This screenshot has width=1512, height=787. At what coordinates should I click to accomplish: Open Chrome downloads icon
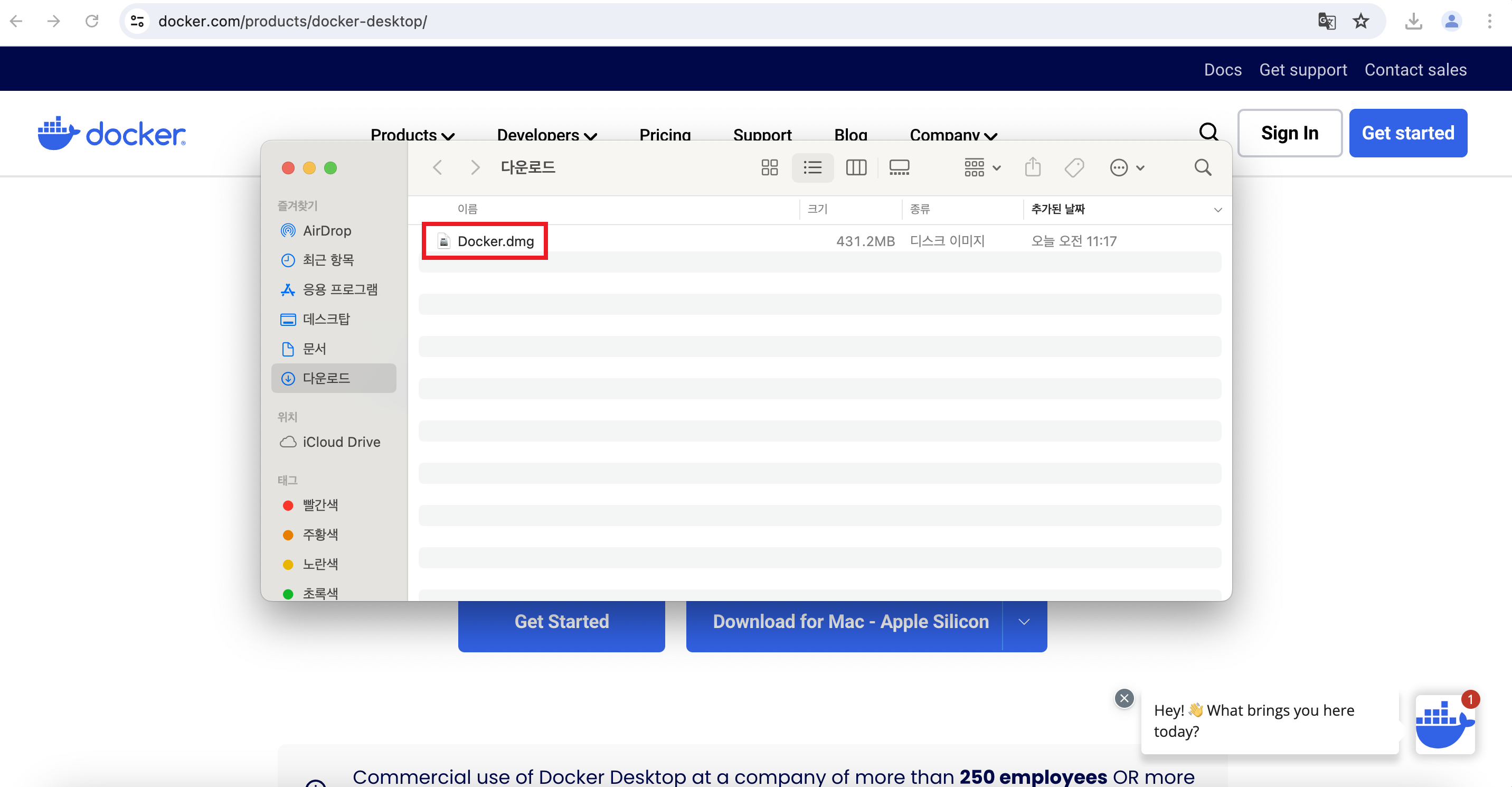pyautogui.click(x=1413, y=22)
